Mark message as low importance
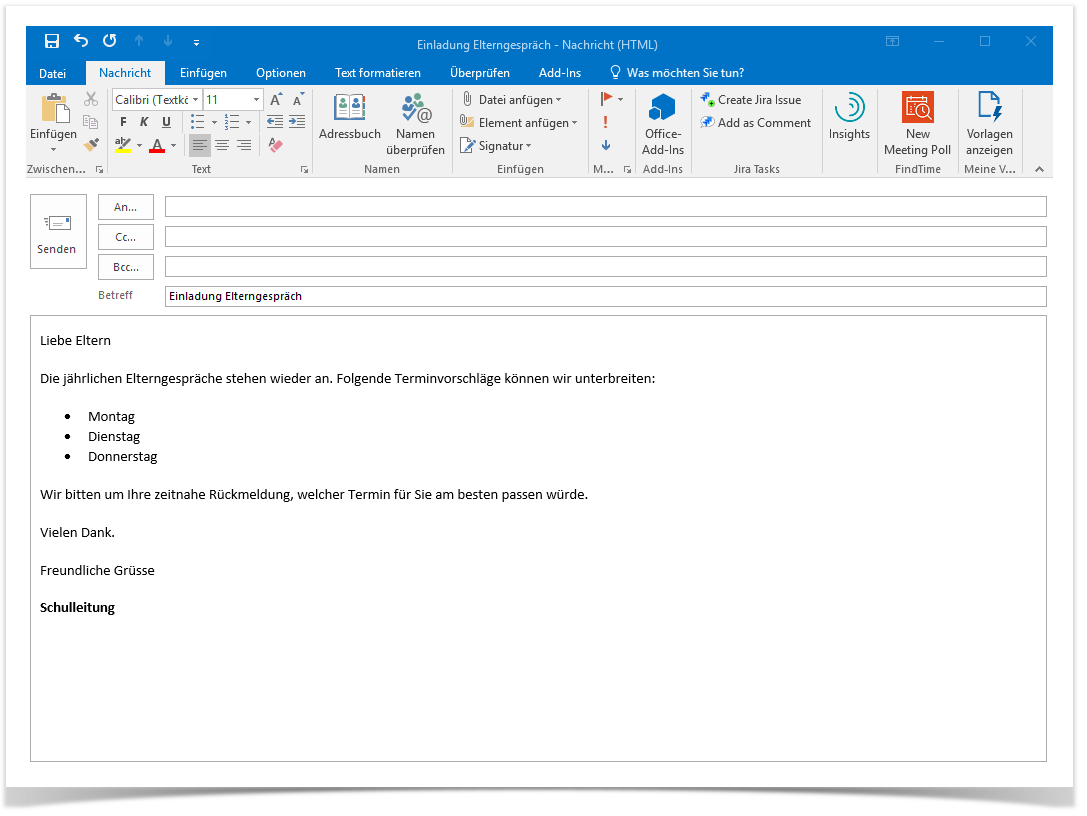 click(606, 145)
